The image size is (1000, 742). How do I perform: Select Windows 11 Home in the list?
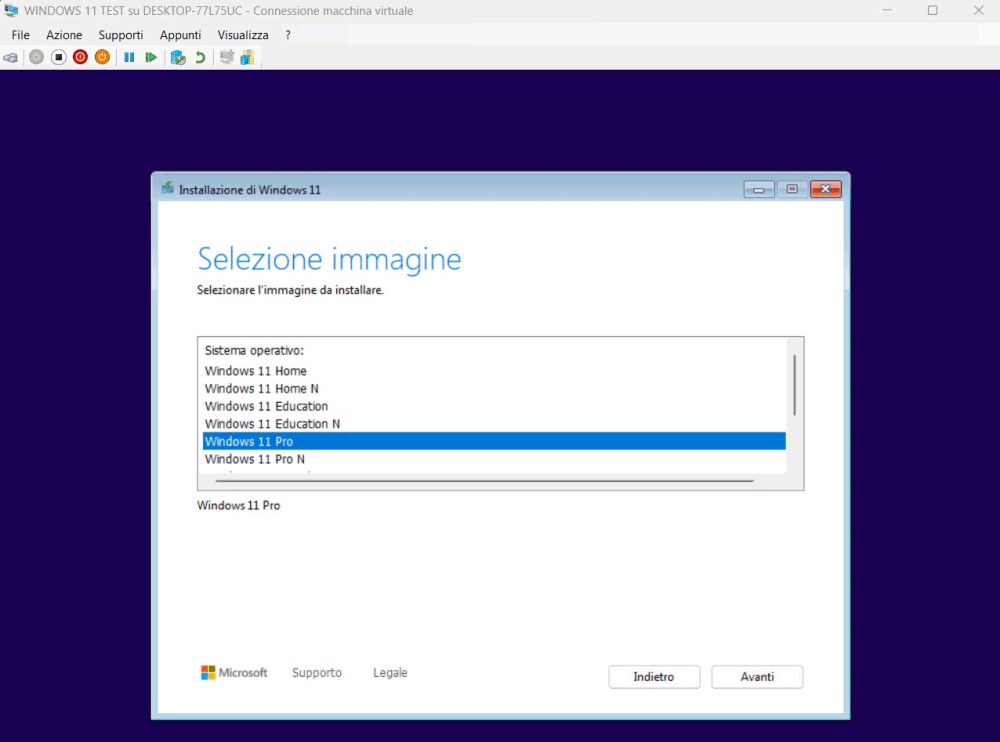coord(494,371)
